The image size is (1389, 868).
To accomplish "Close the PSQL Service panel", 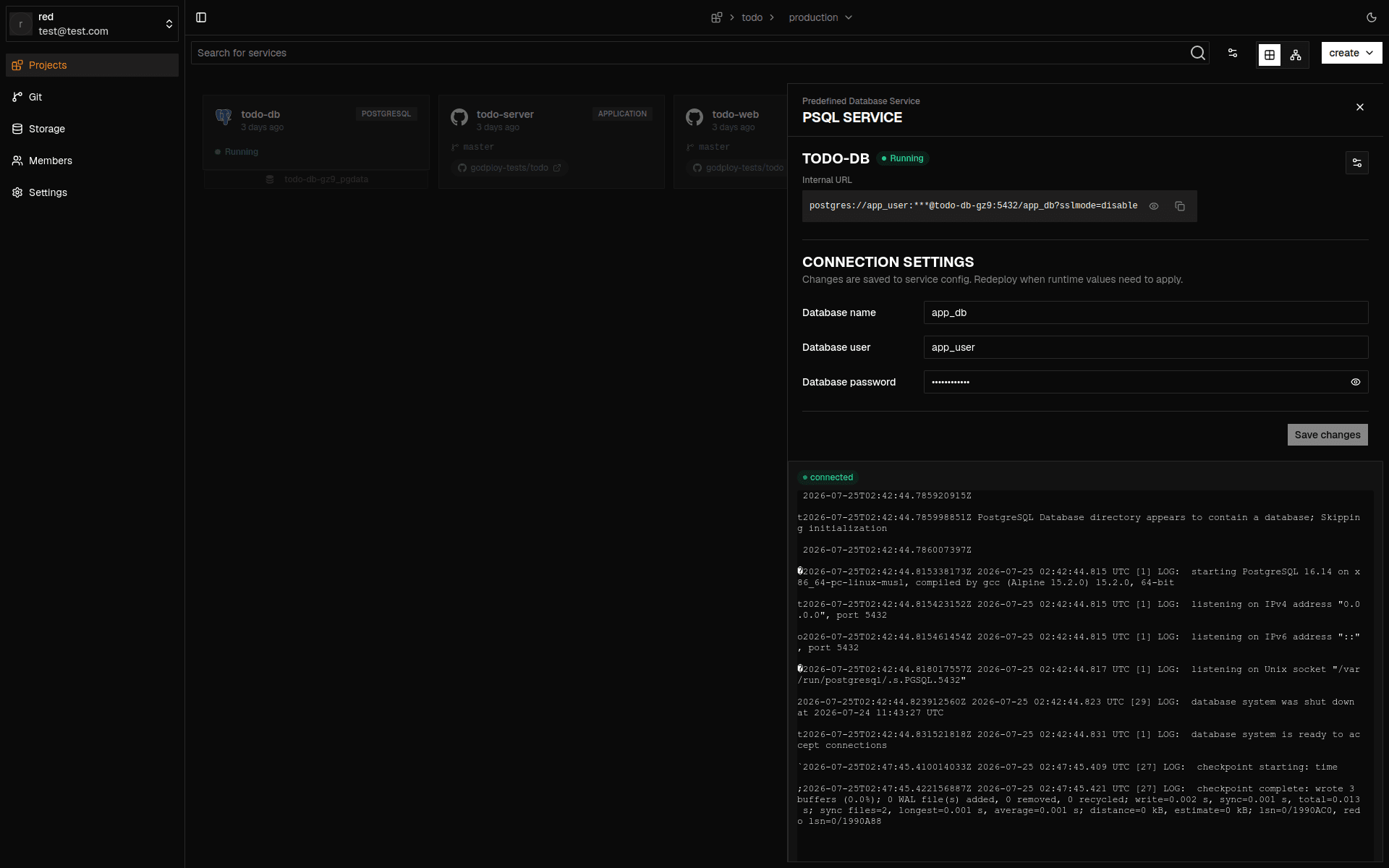I will pyautogui.click(x=1360, y=107).
